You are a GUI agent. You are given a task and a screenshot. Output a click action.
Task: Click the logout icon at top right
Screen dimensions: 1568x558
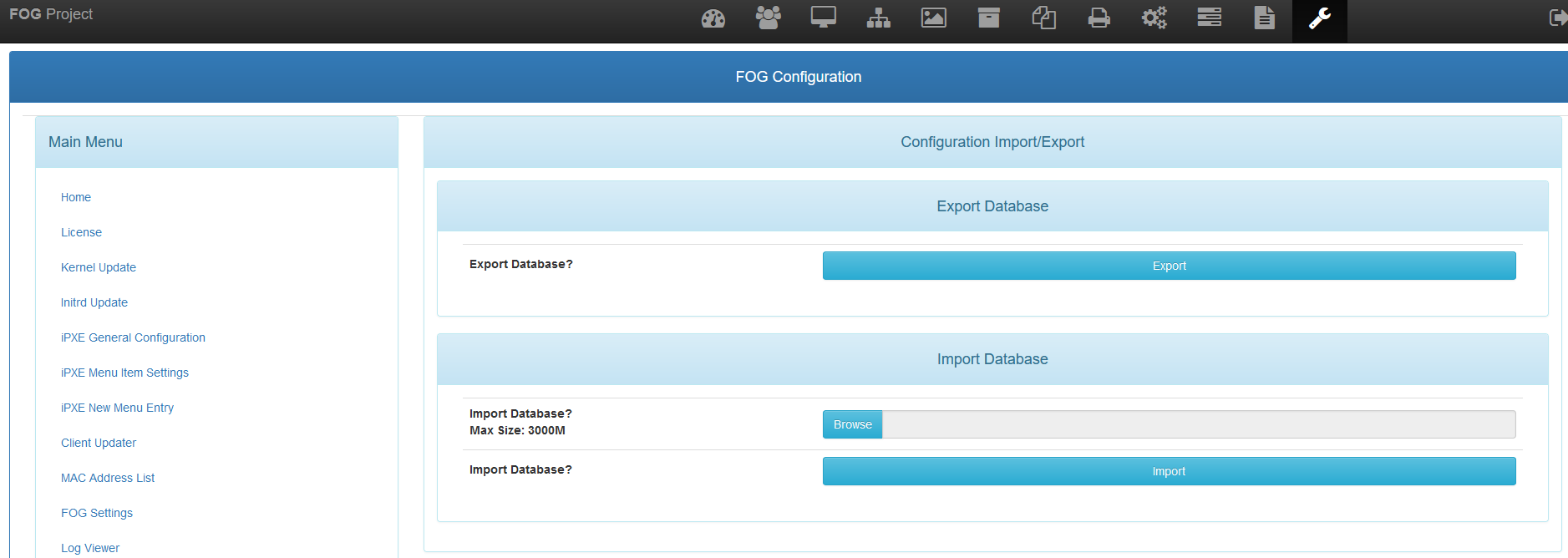1557,18
